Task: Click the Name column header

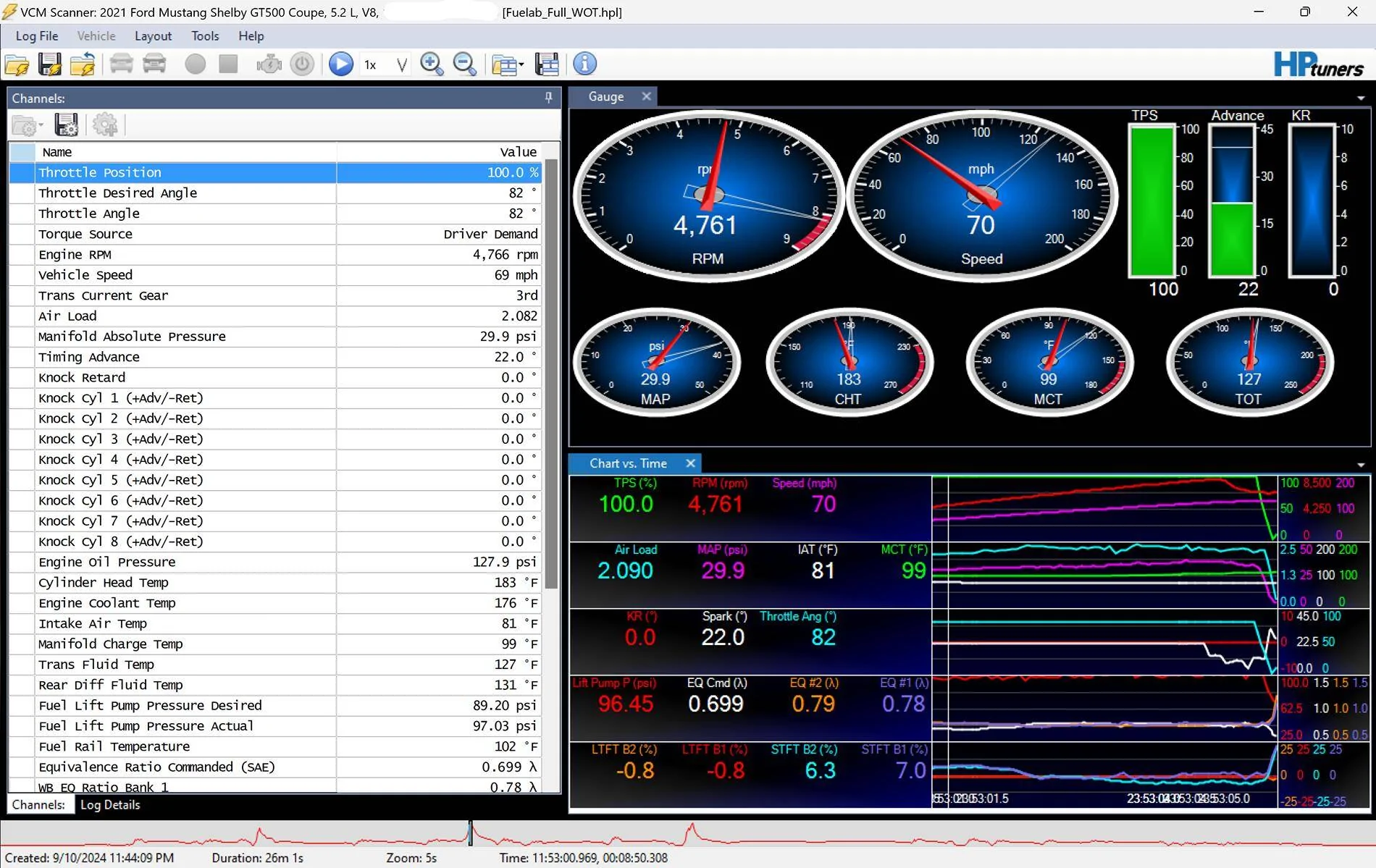Action: pos(186,152)
